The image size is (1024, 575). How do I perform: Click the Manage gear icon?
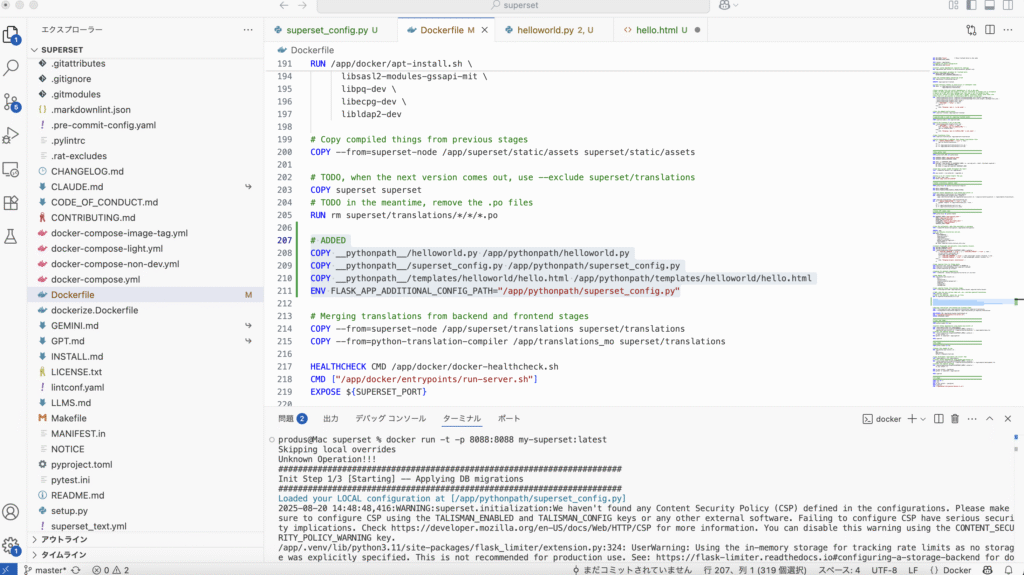[12, 546]
